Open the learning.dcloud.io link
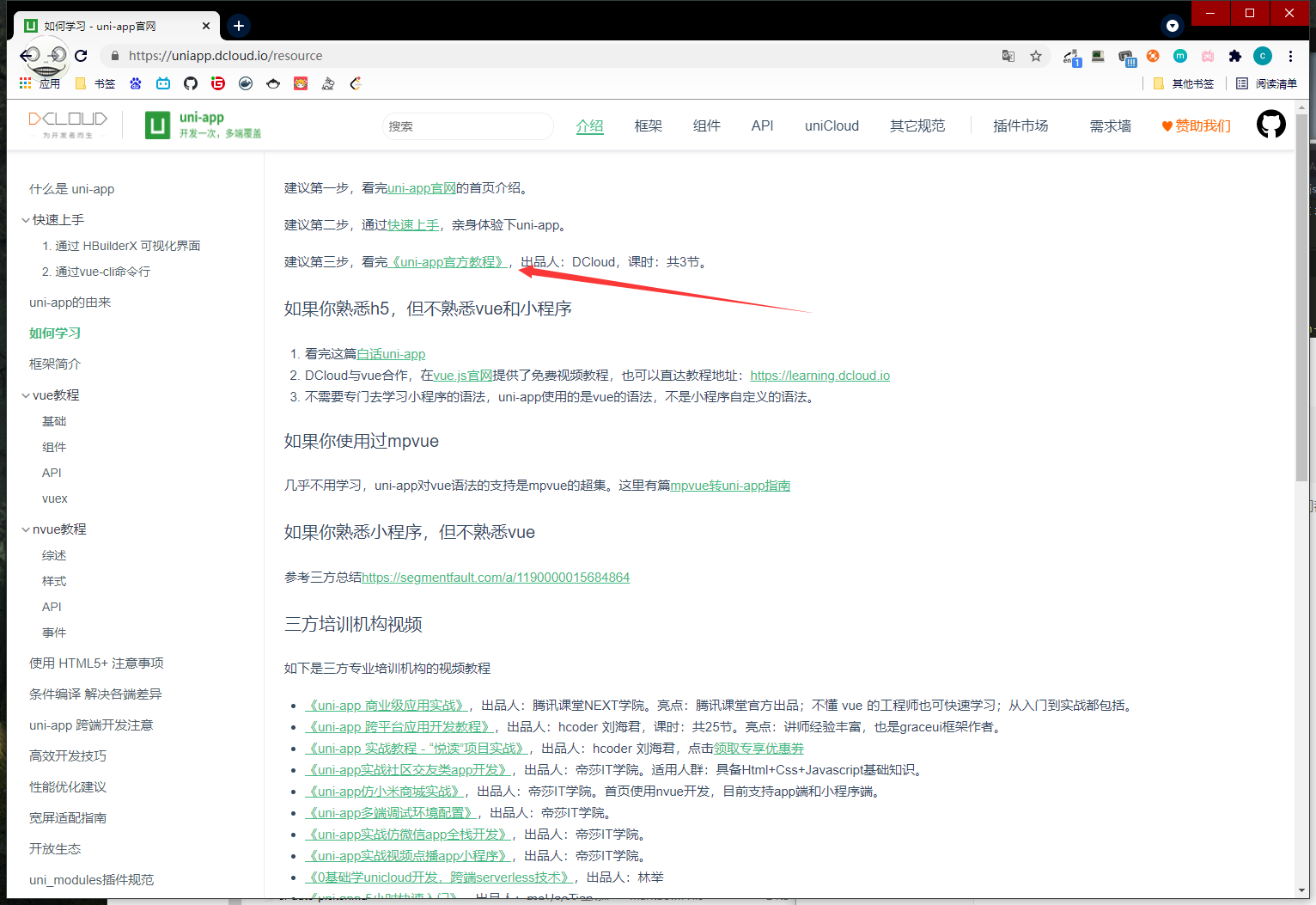The height and width of the screenshot is (905, 1316). coord(819,375)
